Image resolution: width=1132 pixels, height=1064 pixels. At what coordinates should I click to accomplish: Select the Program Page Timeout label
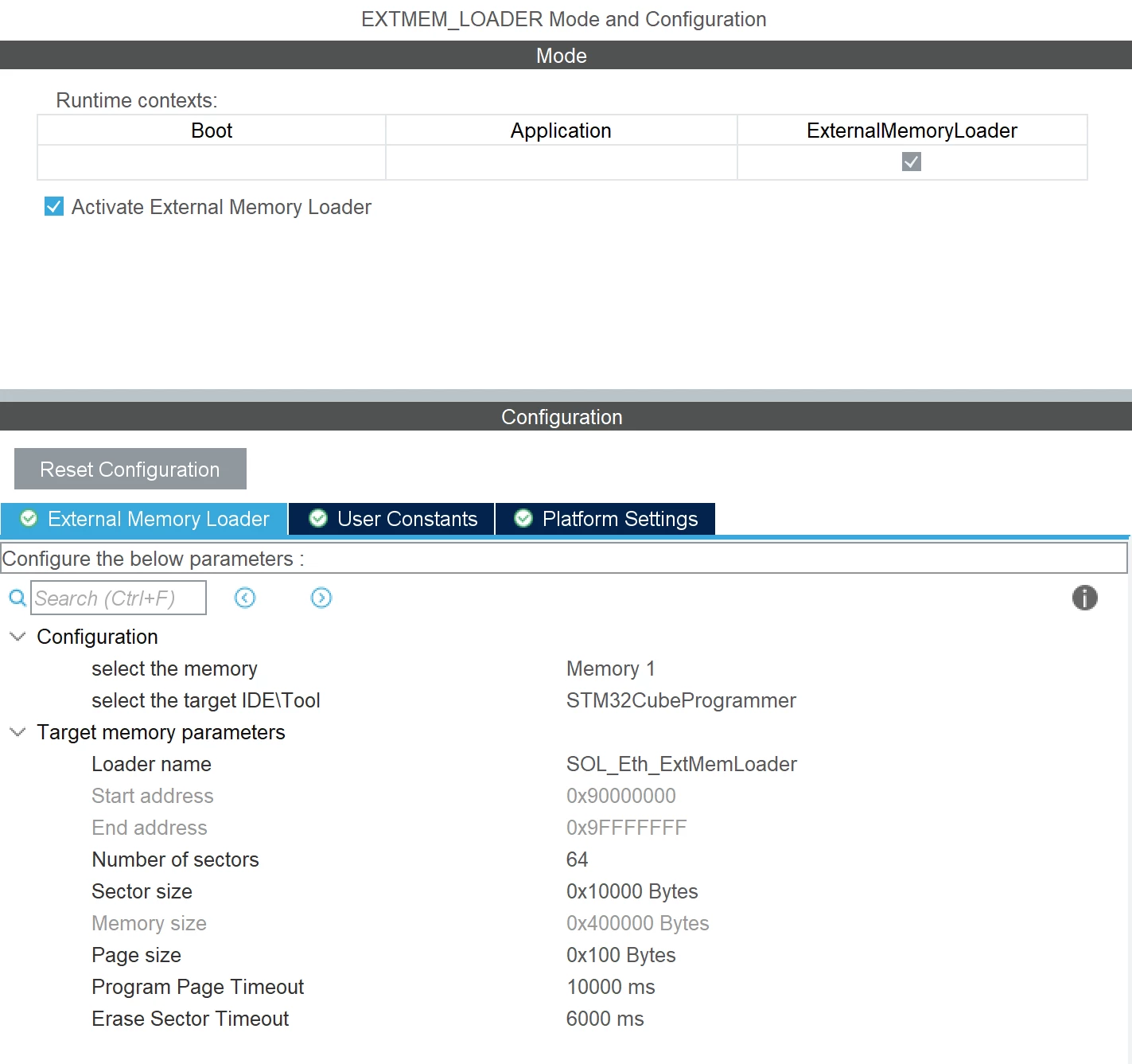pyautogui.click(x=198, y=987)
